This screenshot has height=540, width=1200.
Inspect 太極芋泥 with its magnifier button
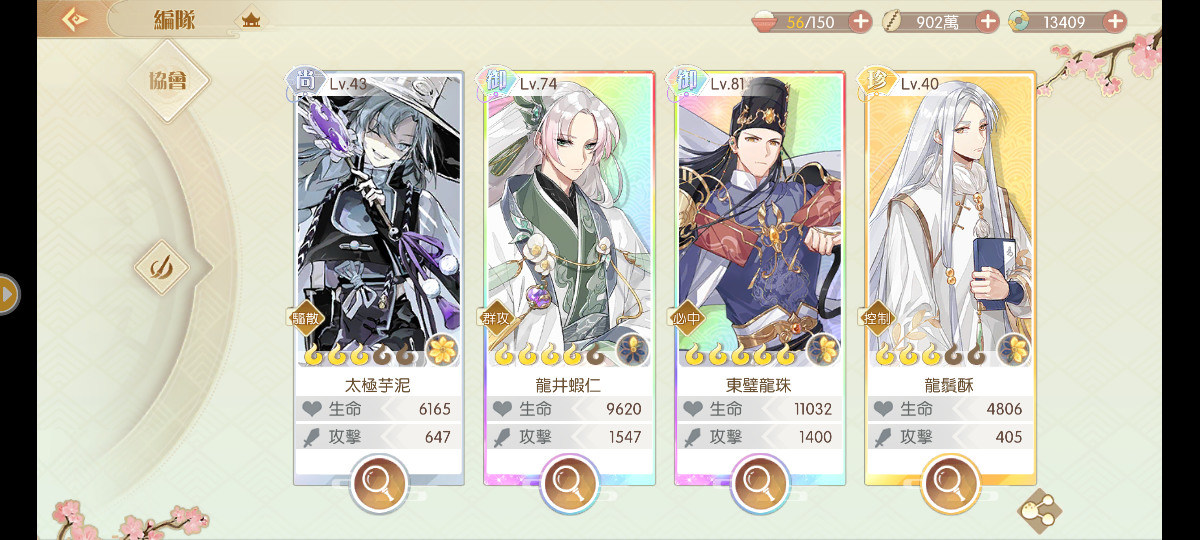coord(380,484)
